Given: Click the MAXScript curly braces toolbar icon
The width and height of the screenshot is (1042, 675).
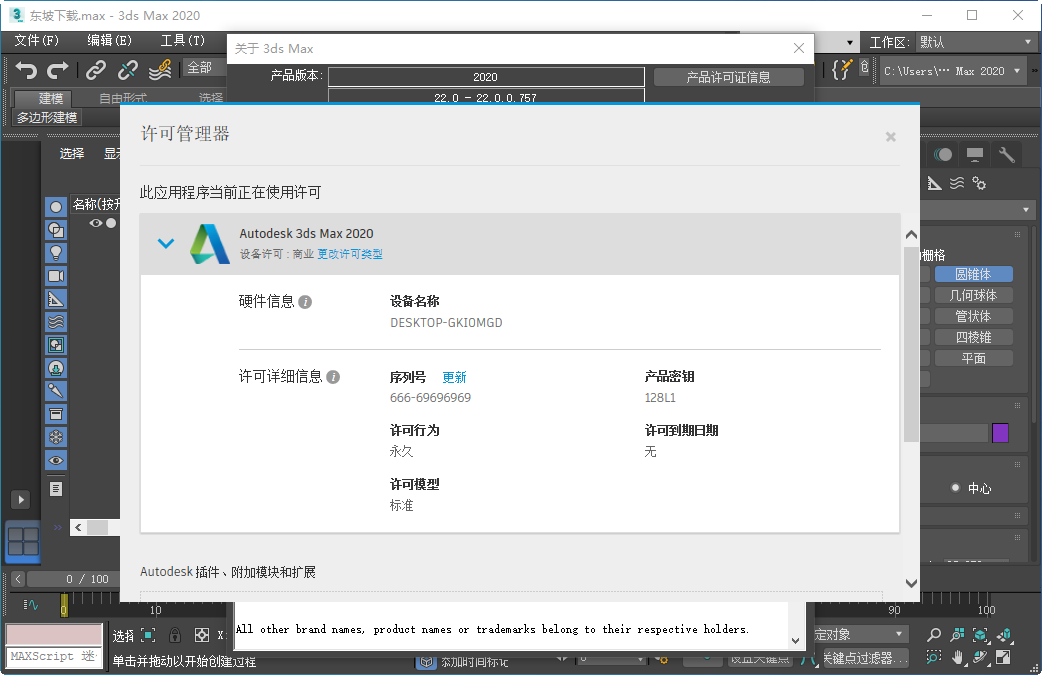Looking at the screenshot, I should click(x=840, y=70).
